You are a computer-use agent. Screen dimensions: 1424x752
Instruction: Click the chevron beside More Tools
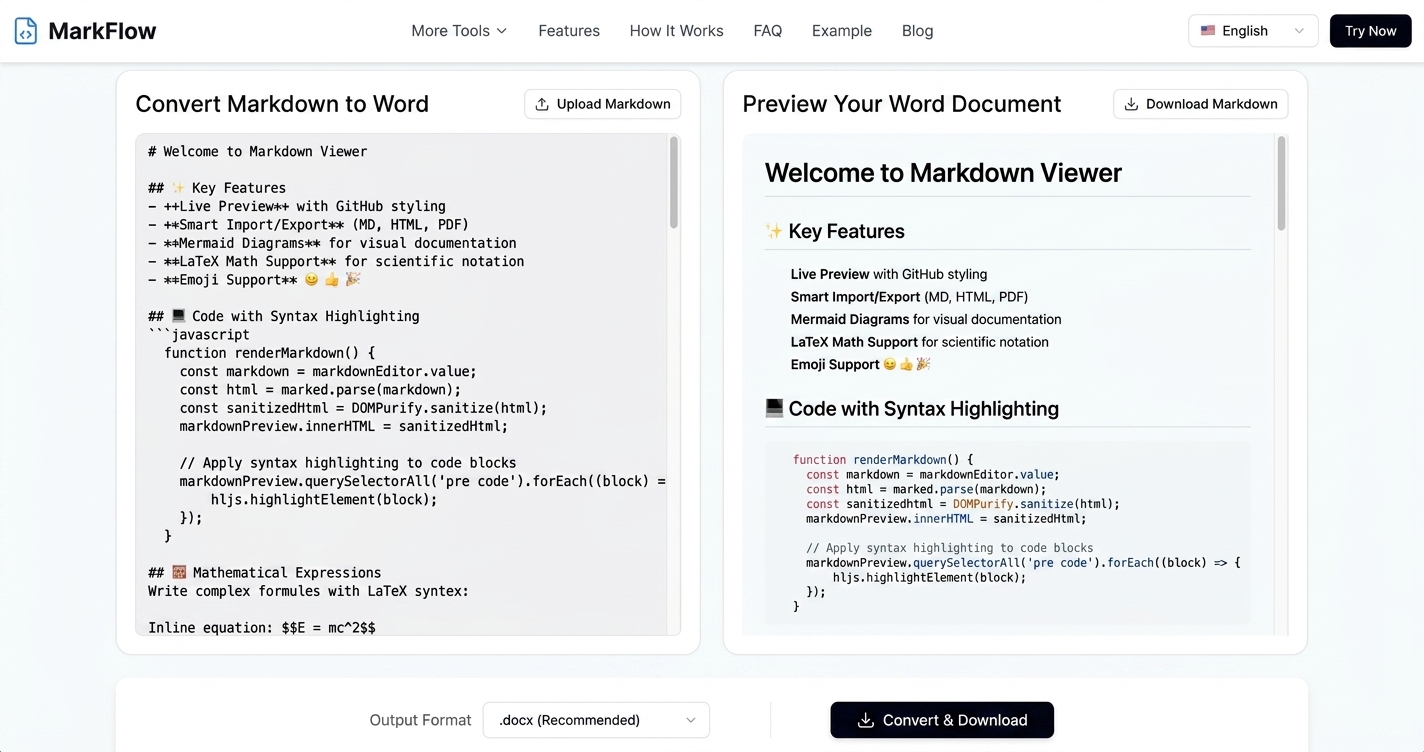coord(502,31)
